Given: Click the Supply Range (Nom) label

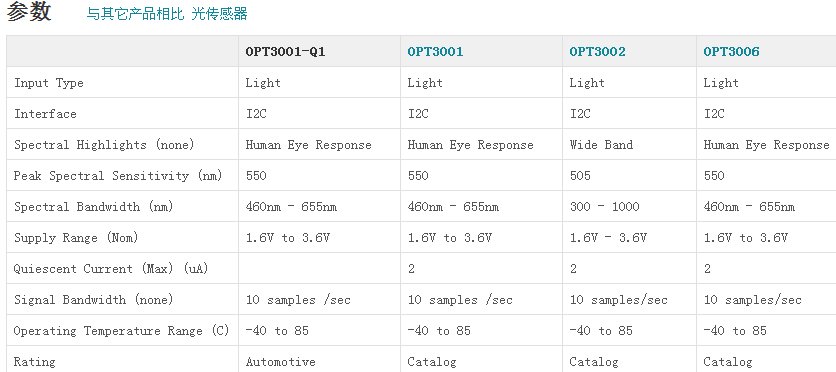Looking at the screenshot, I should (x=76, y=238).
